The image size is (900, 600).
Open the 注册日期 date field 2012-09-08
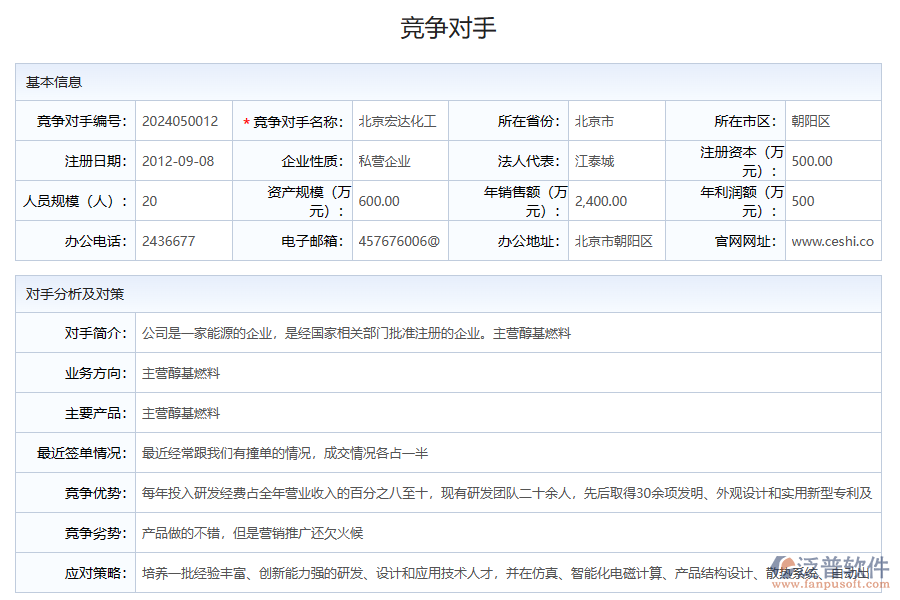[184, 160]
